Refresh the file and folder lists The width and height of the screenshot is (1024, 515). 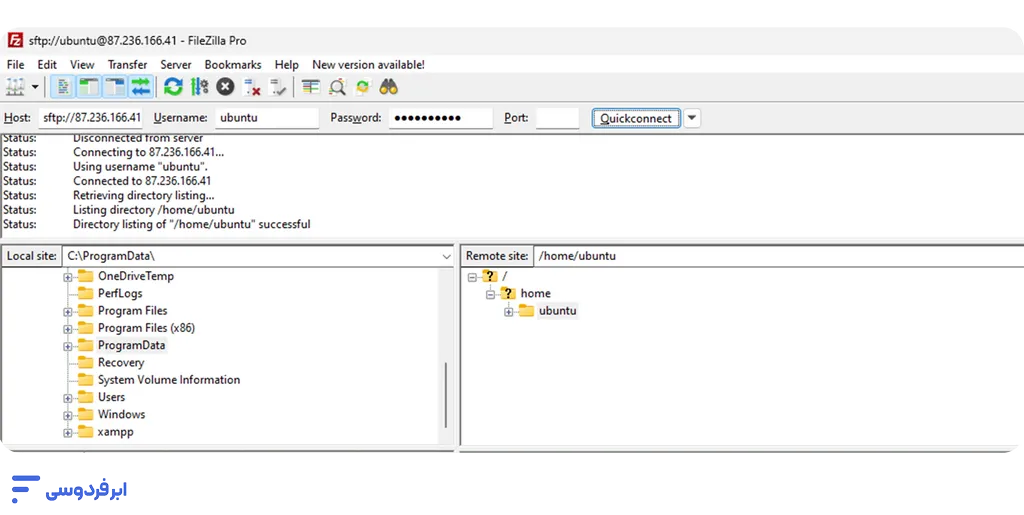click(174, 87)
